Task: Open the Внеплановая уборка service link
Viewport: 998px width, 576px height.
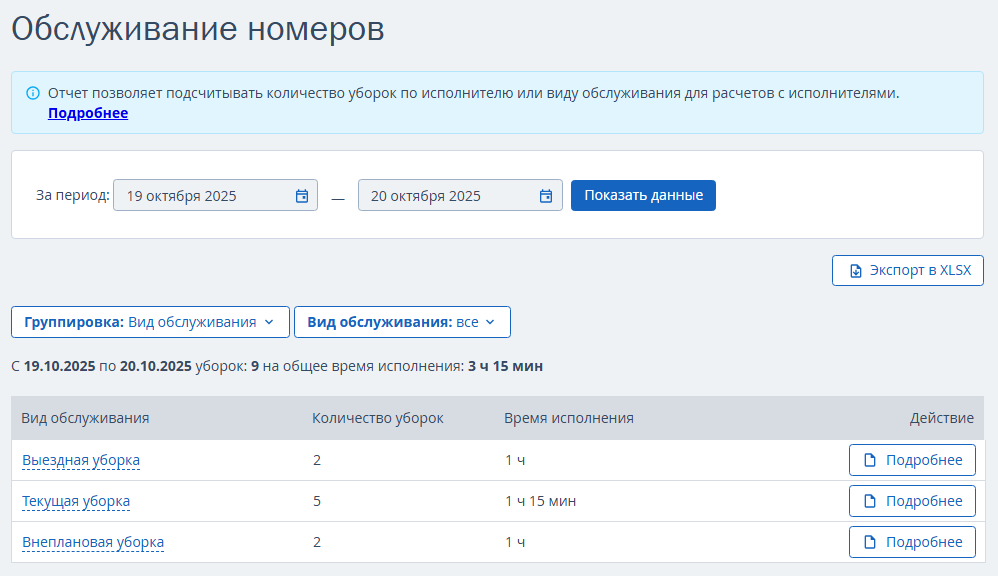Action: (93, 542)
